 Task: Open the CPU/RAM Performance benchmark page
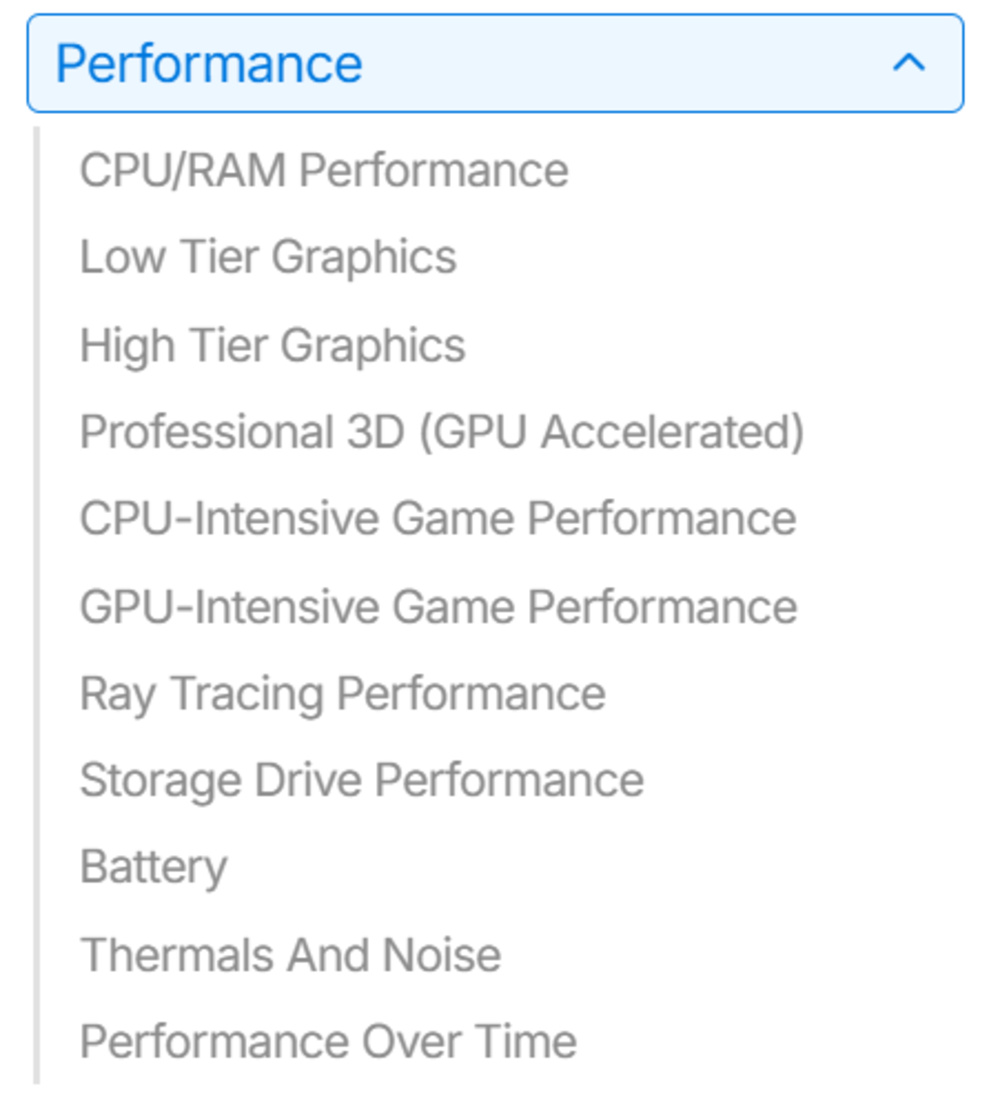pyautogui.click(x=325, y=170)
